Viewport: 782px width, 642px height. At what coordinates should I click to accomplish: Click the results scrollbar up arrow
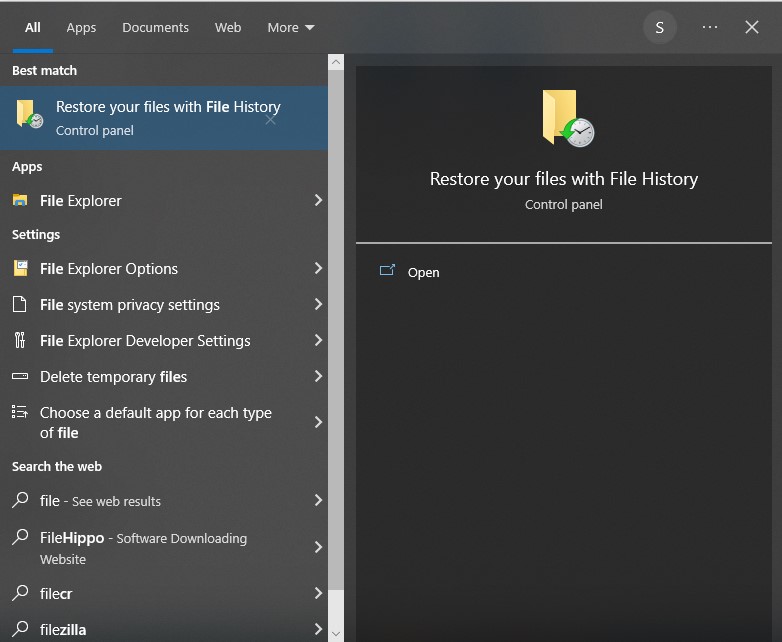click(x=336, y=62)
